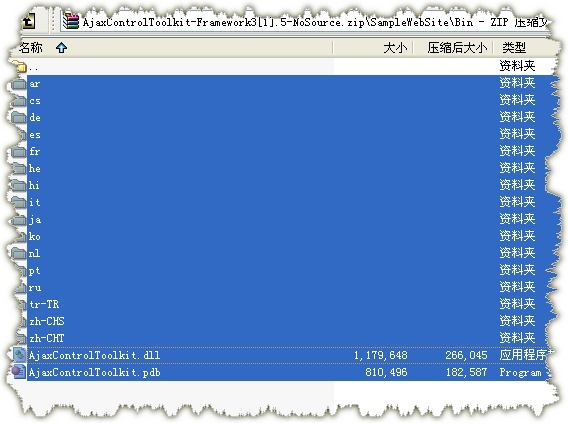Viewport: 568px width, 423px height.
Task: Sort by the 大小 column header
Action: pyautogui.click(x=395, y=47)
